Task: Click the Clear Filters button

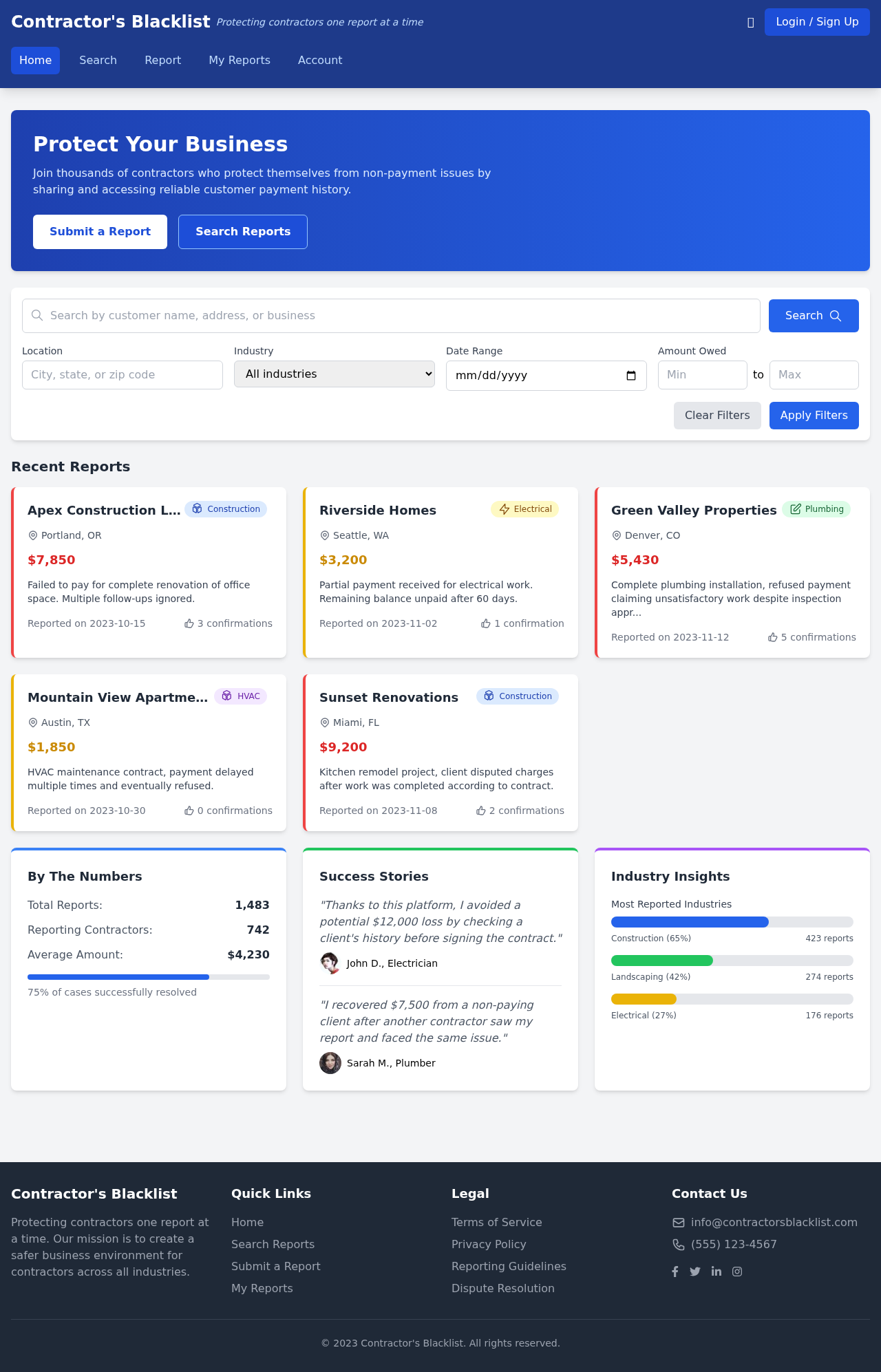Action: click(x=717, y=416)
